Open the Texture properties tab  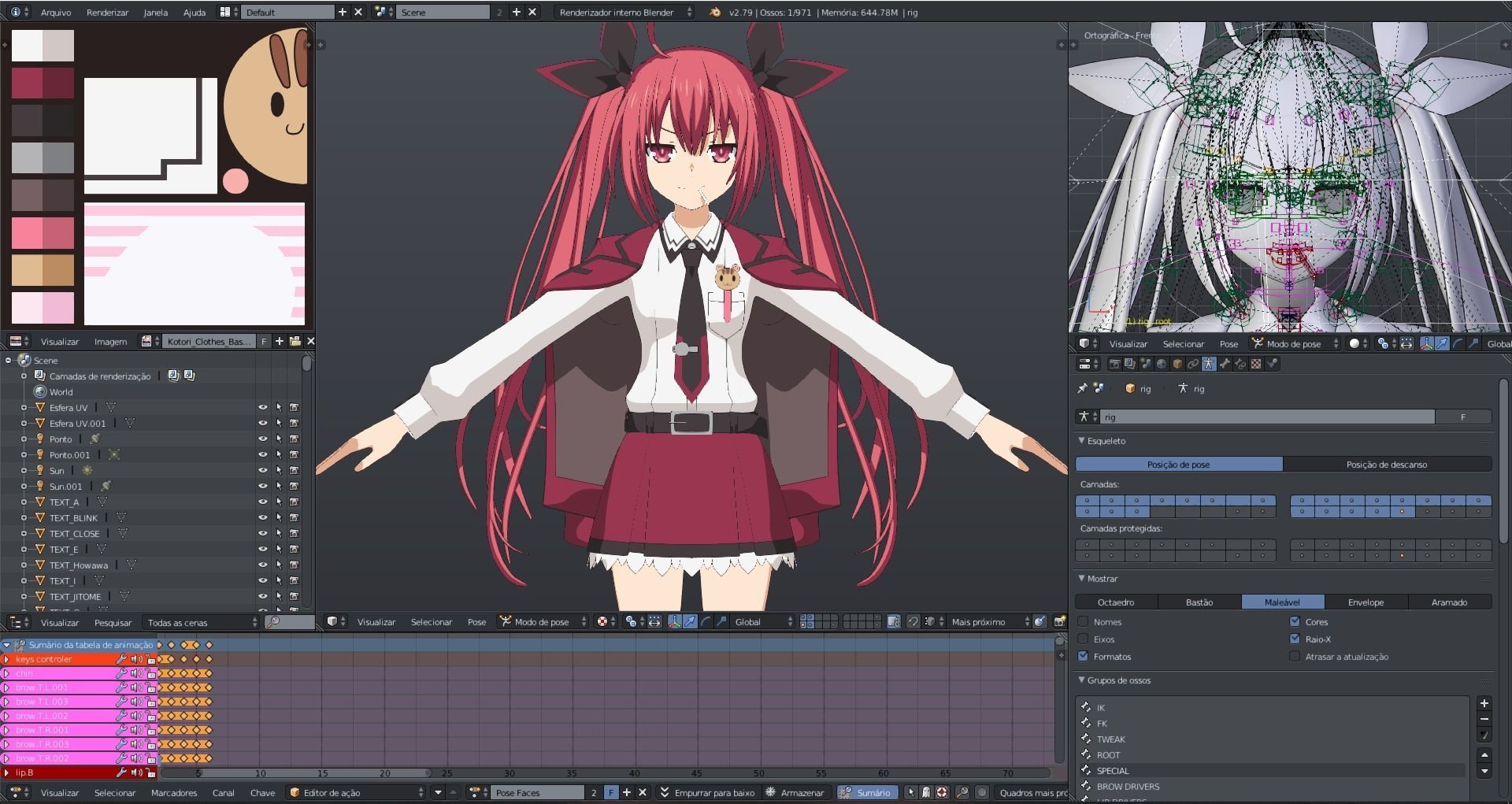(1256, 364)
